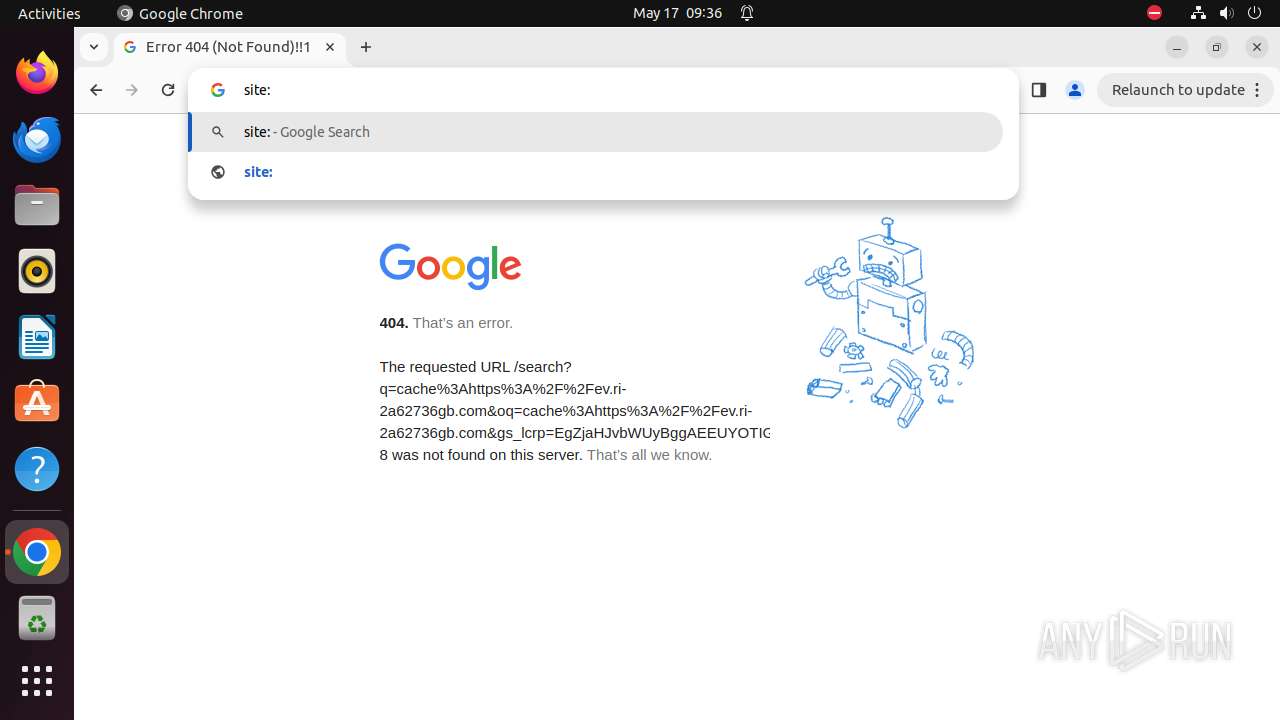Screen dimensions: 1280x720
Task: Open the Trash from the dock
Action: coord(37,618)
